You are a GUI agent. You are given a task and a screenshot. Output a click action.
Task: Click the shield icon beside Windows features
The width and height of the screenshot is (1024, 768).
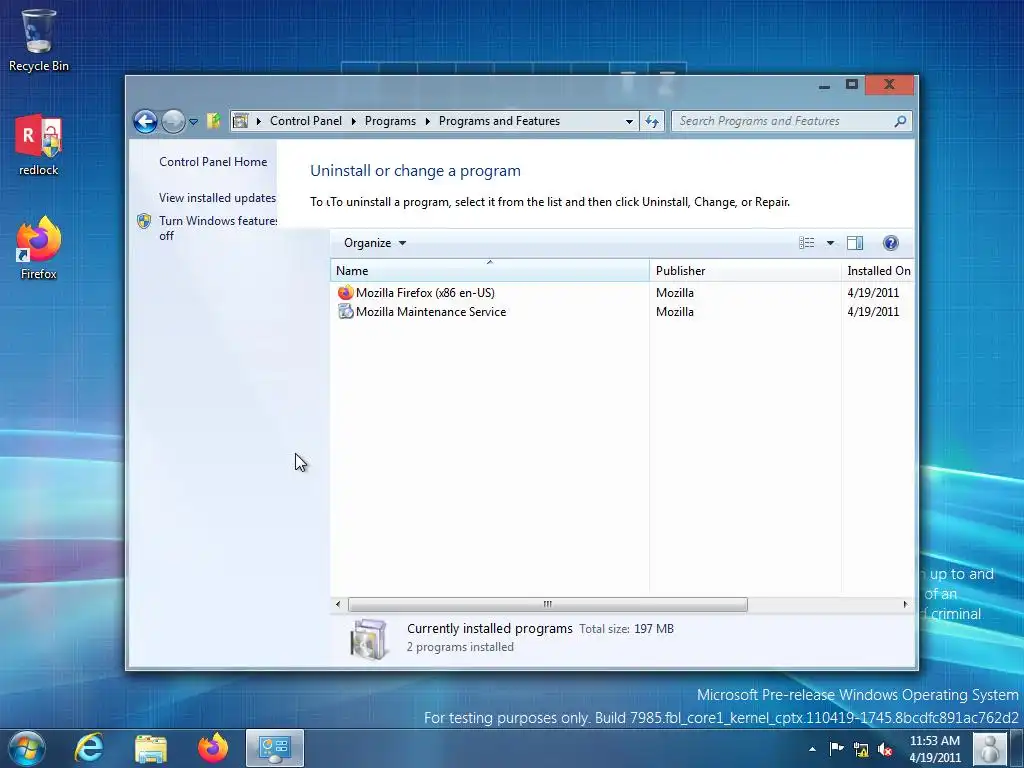(x=144, y=221)
